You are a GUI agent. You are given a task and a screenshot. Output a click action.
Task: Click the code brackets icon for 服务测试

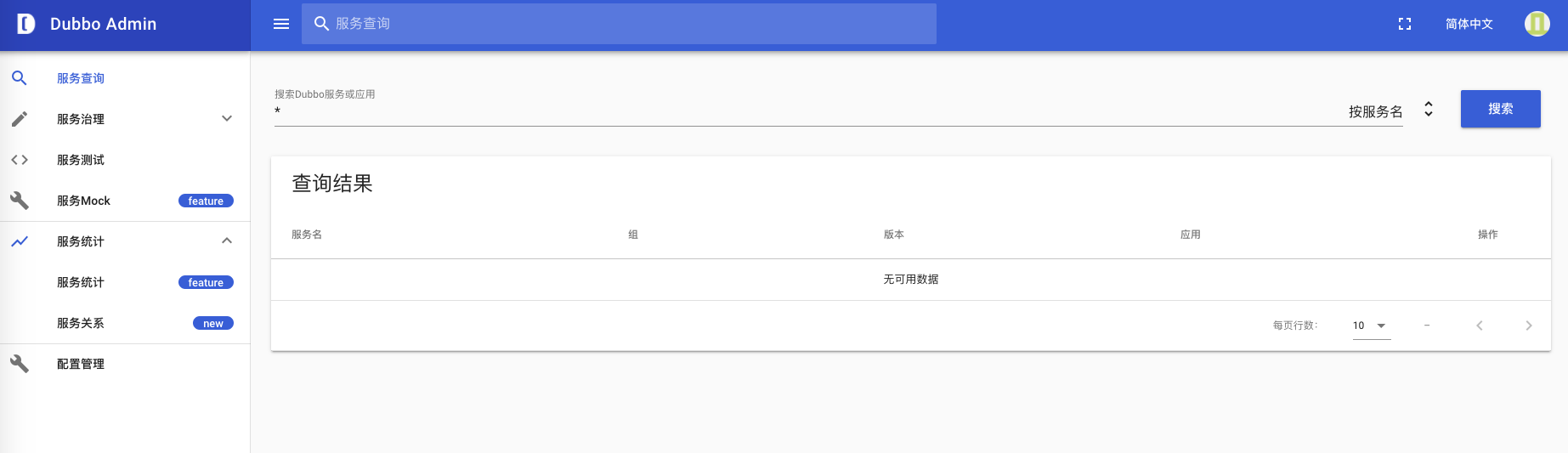(20, 160)
